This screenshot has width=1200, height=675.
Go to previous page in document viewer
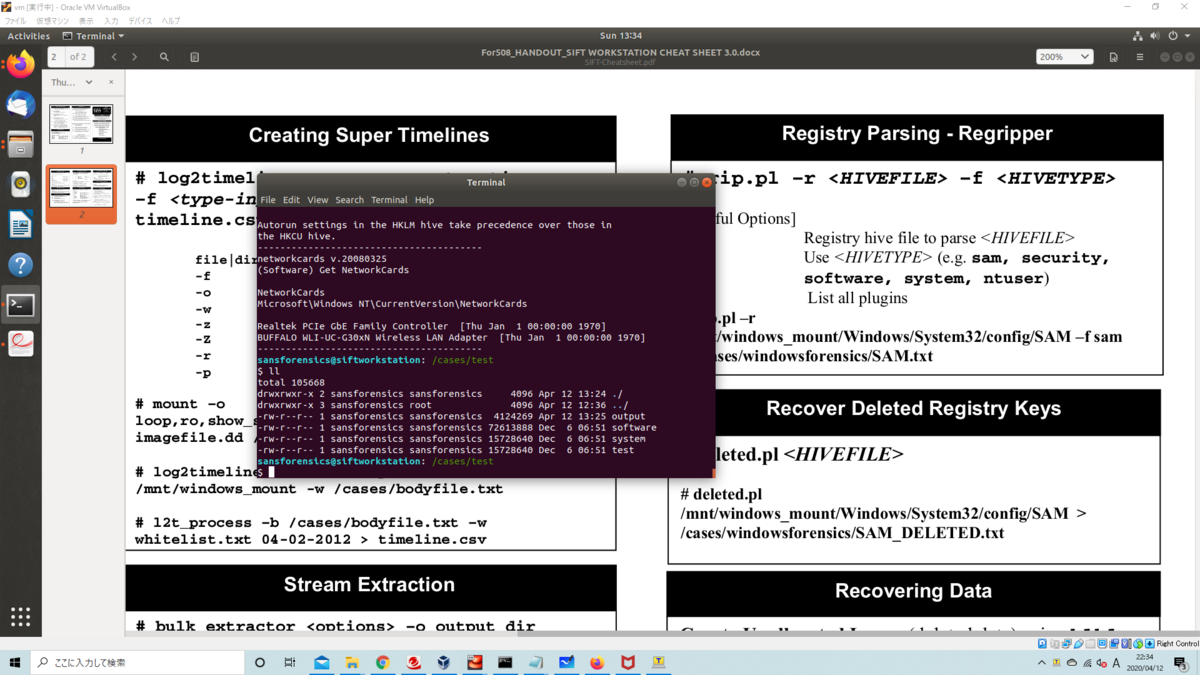tap(114, 57)
